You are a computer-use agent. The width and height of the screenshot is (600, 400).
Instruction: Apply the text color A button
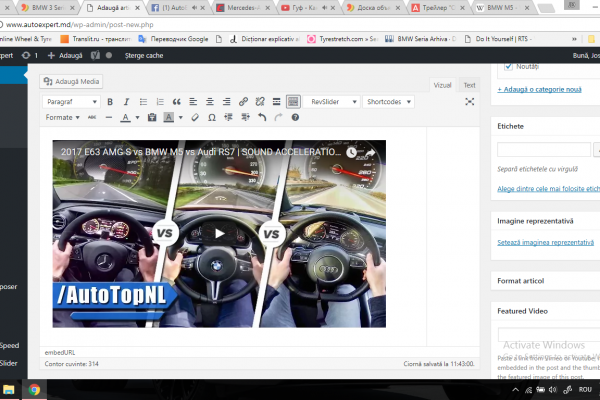click(126, 118)
